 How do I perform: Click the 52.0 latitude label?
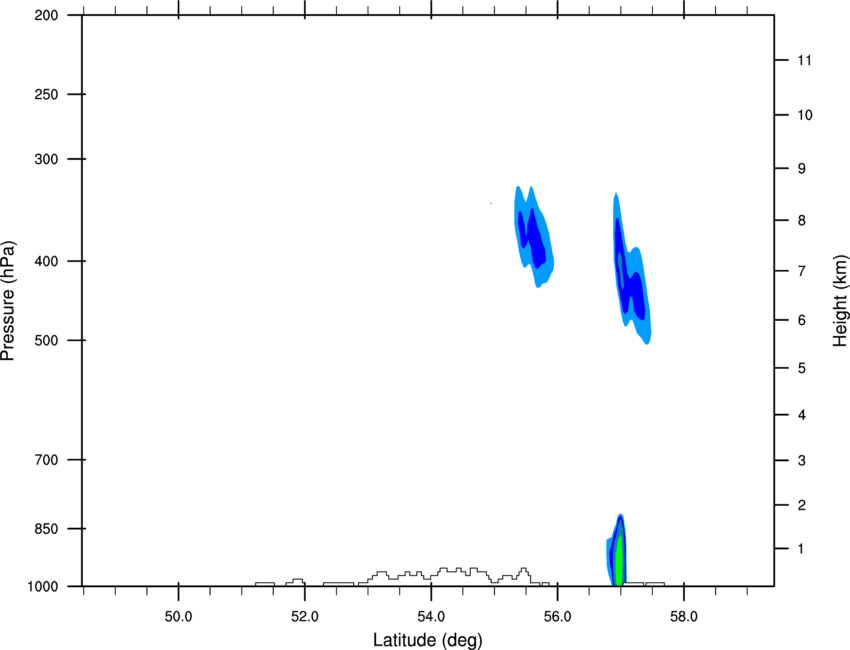click(305, 617)
